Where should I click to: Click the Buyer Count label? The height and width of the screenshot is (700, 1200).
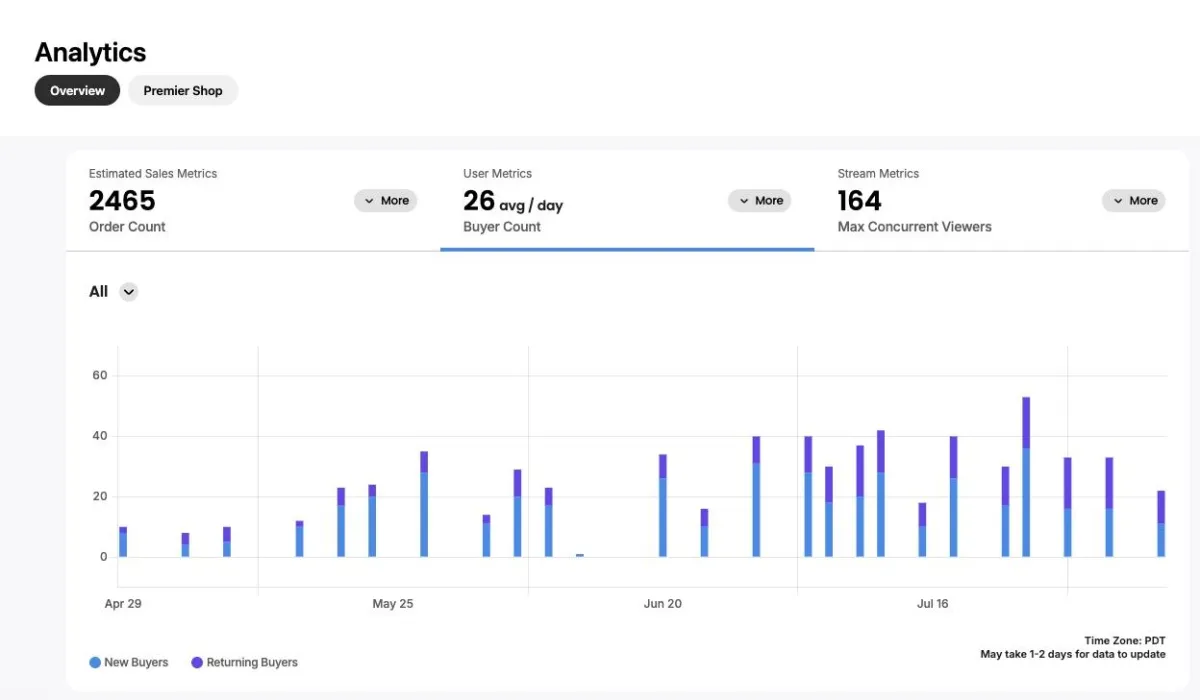[x=502, y=227]
